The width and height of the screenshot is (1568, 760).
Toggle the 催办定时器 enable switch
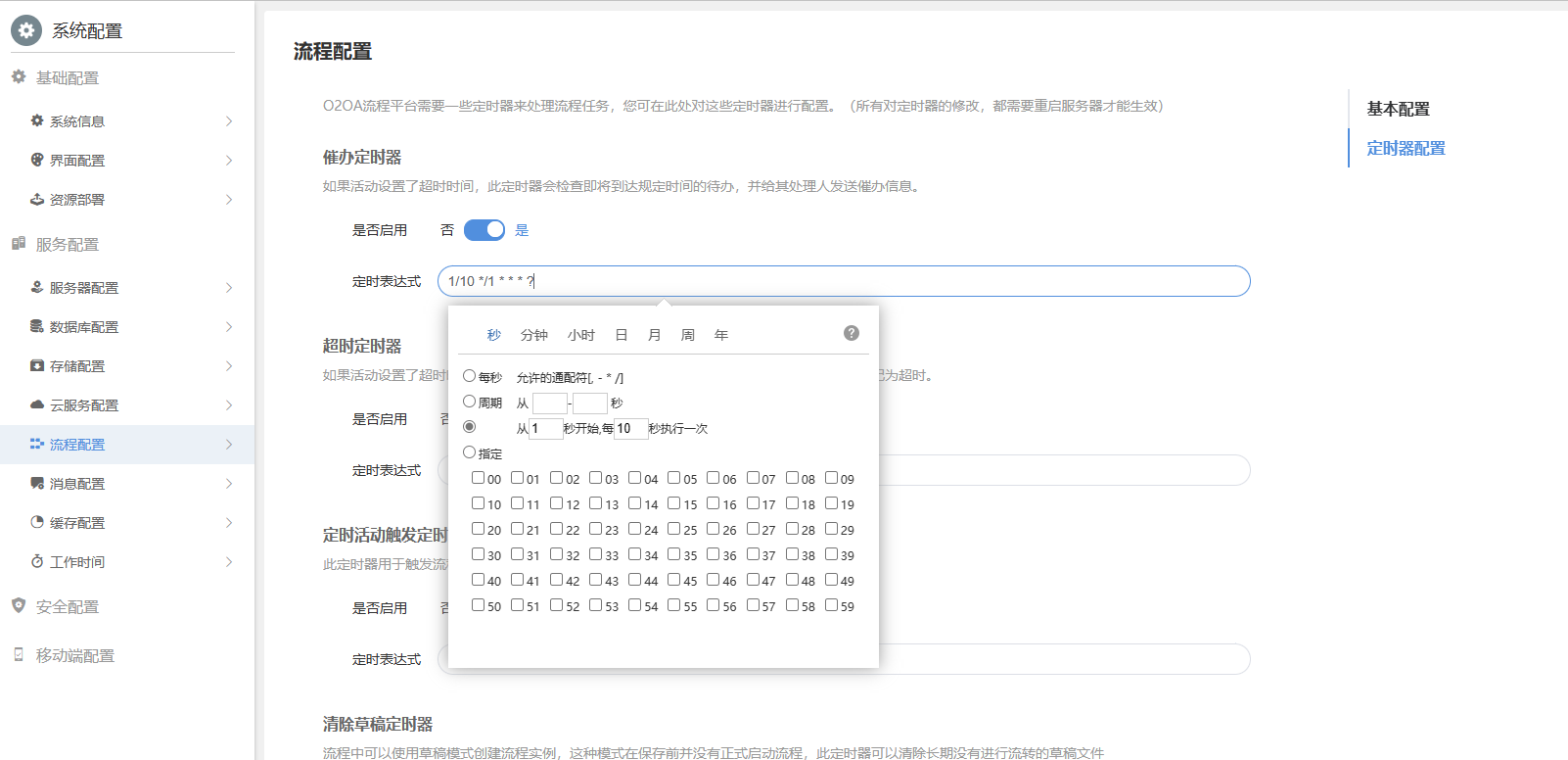click(x=484, y=229)
